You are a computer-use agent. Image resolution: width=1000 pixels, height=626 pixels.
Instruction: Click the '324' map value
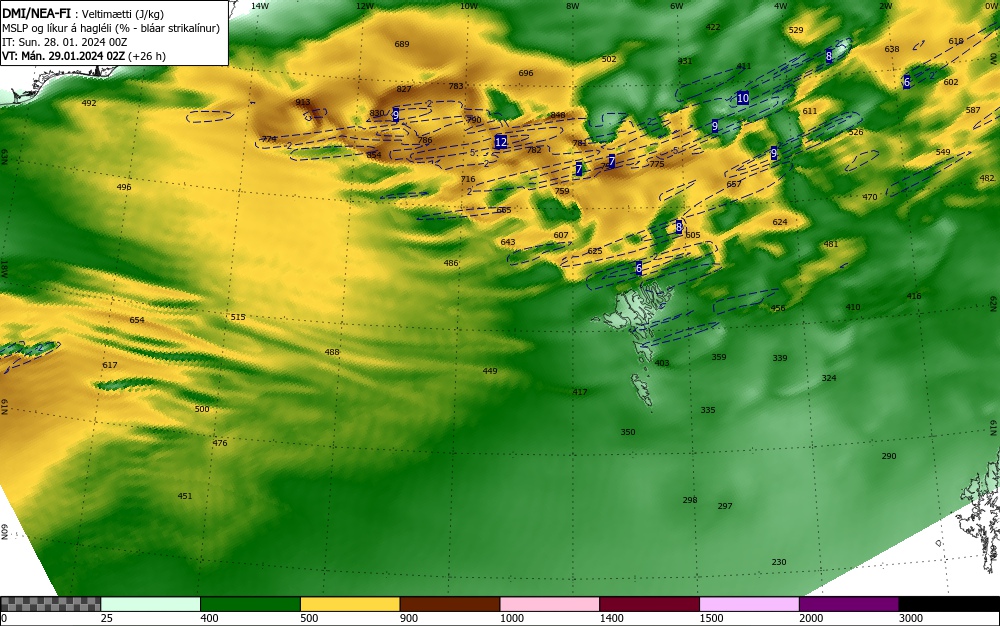point(828,378)
